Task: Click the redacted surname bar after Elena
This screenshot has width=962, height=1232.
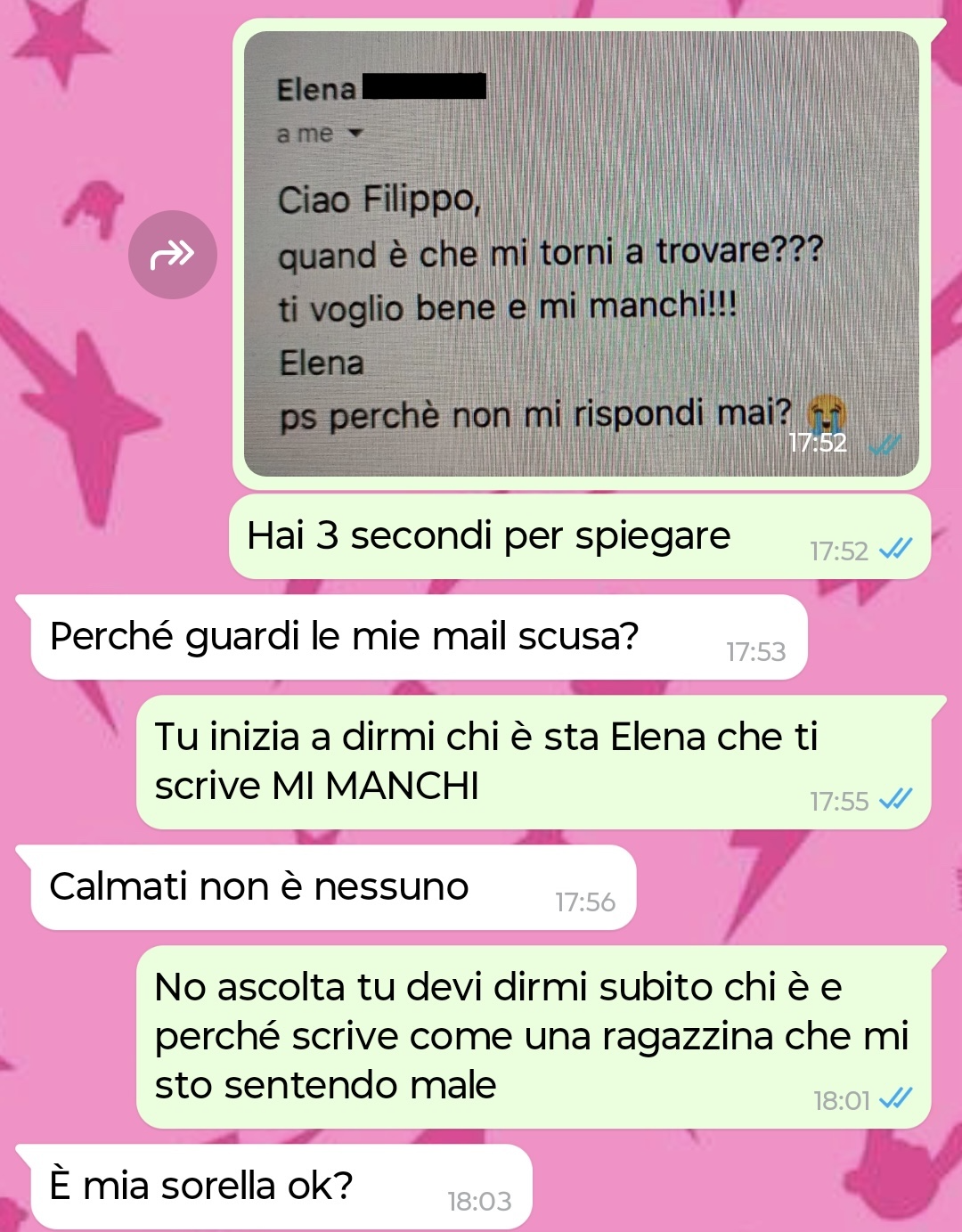Action: coord(424,86)
